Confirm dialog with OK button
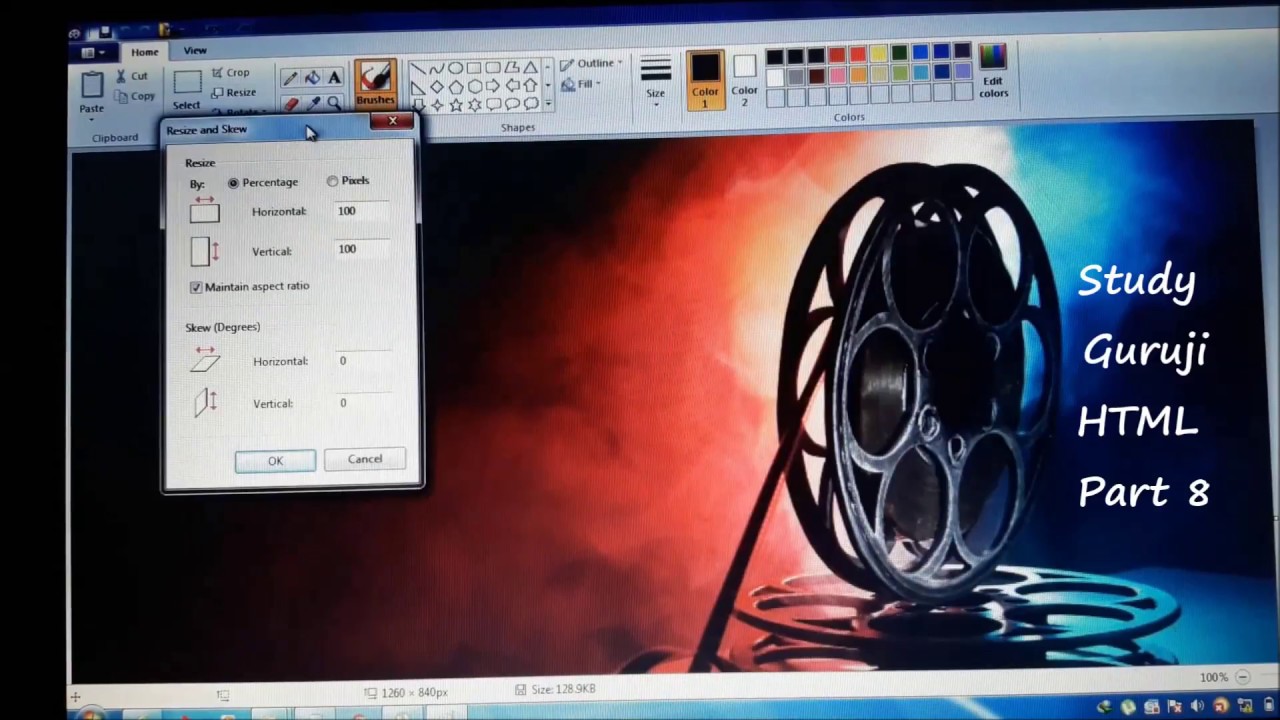The width and height of the screenshot is (1280, 720). tap(275, 461)
